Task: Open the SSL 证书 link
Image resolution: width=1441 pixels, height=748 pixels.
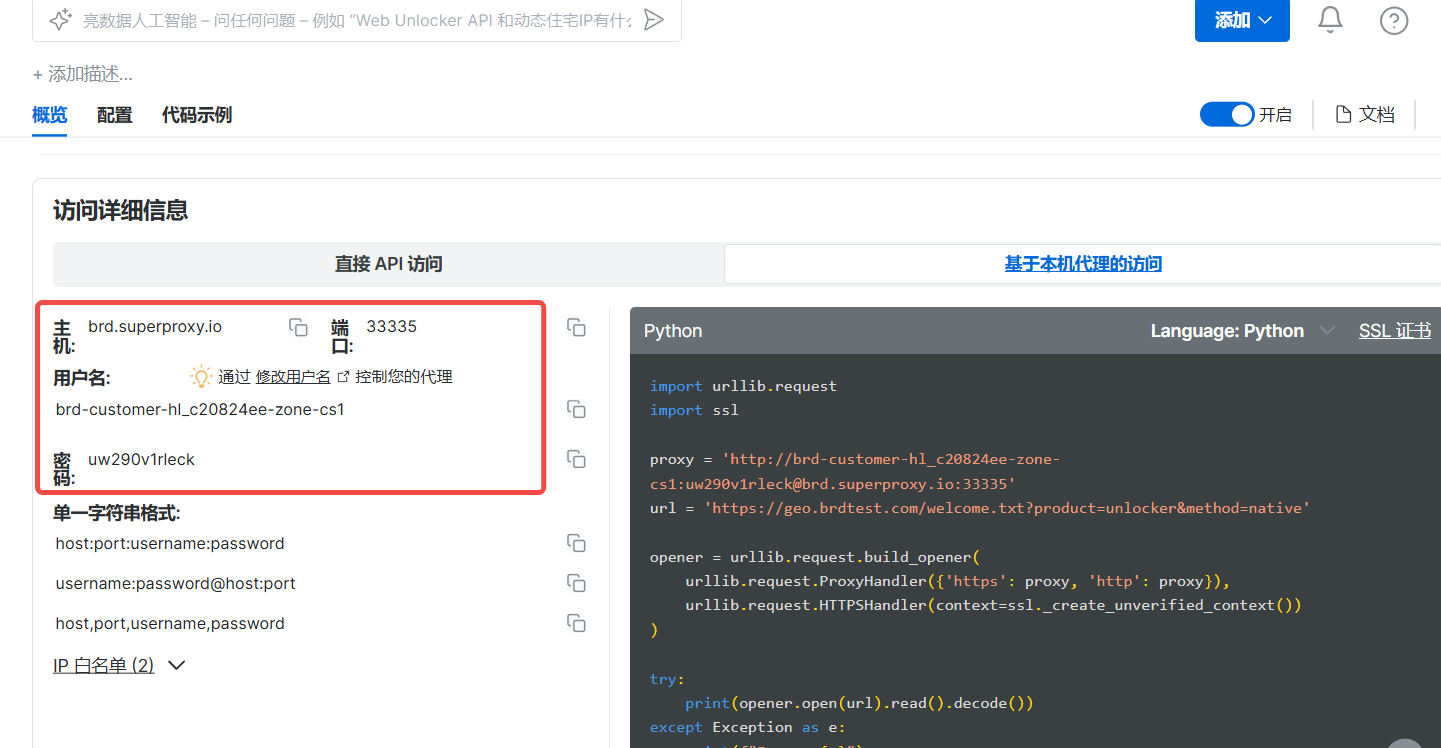Action: [1395, 331]
